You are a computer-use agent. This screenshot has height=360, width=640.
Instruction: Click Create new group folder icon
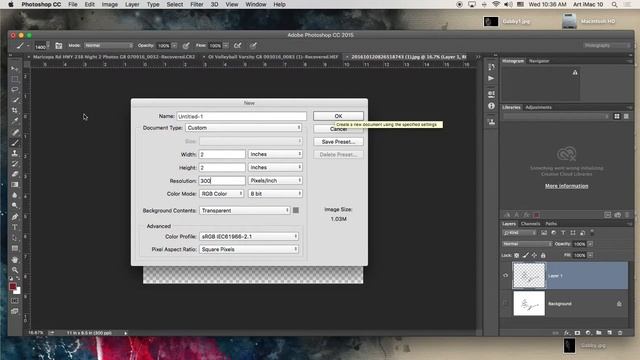(x=598, y=333)
